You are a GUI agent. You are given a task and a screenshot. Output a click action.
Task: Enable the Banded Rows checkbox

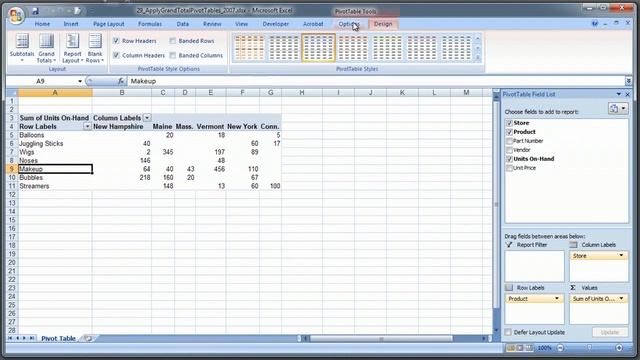pos(173,41)
